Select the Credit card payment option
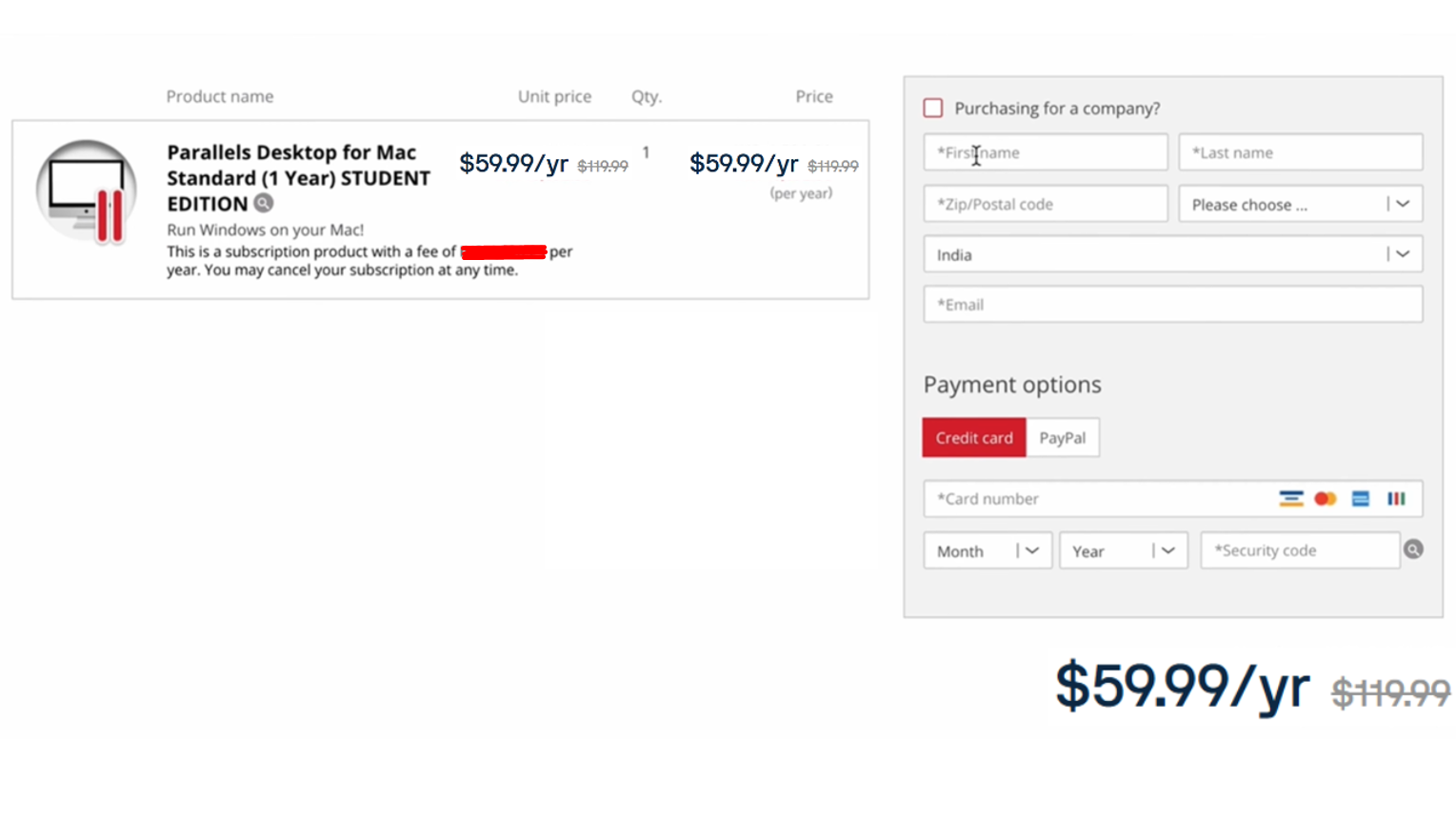This screenshot has width=1456, height=820. point(973,437)
